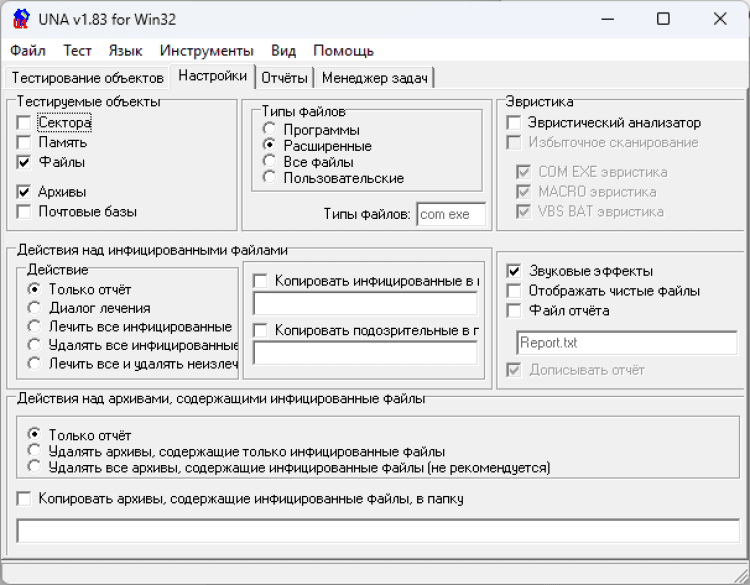Close the UNA window

(720, 19)
